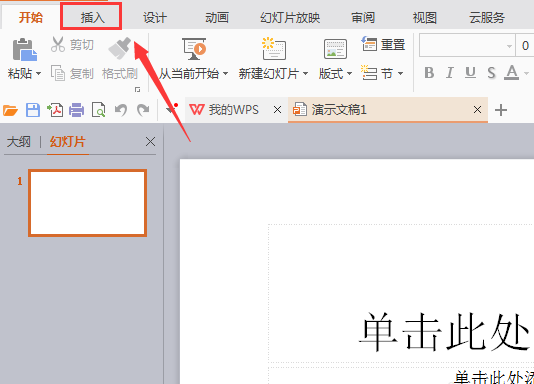Close the 我的WPS tab
Screen dimensions: 534x384
coord(278,110)
